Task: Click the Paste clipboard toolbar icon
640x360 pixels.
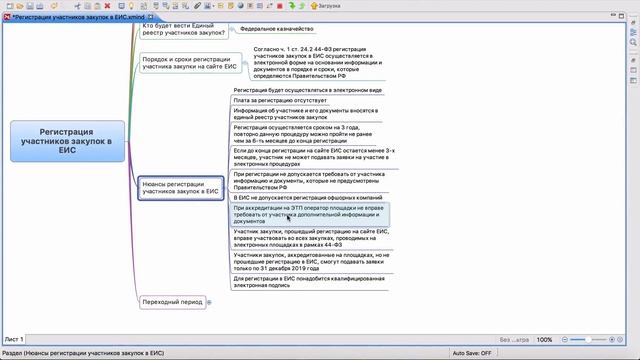Action: pyautogui.click(x=97, y=6)
